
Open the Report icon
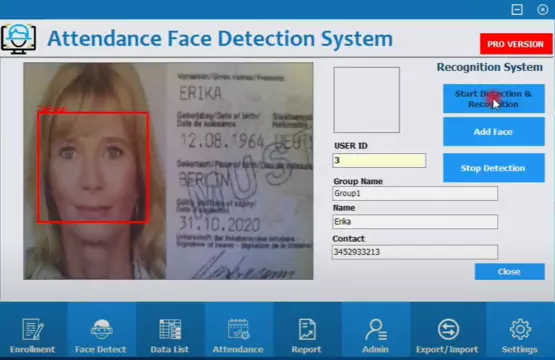pyautogui.click(x=307, y=329)
